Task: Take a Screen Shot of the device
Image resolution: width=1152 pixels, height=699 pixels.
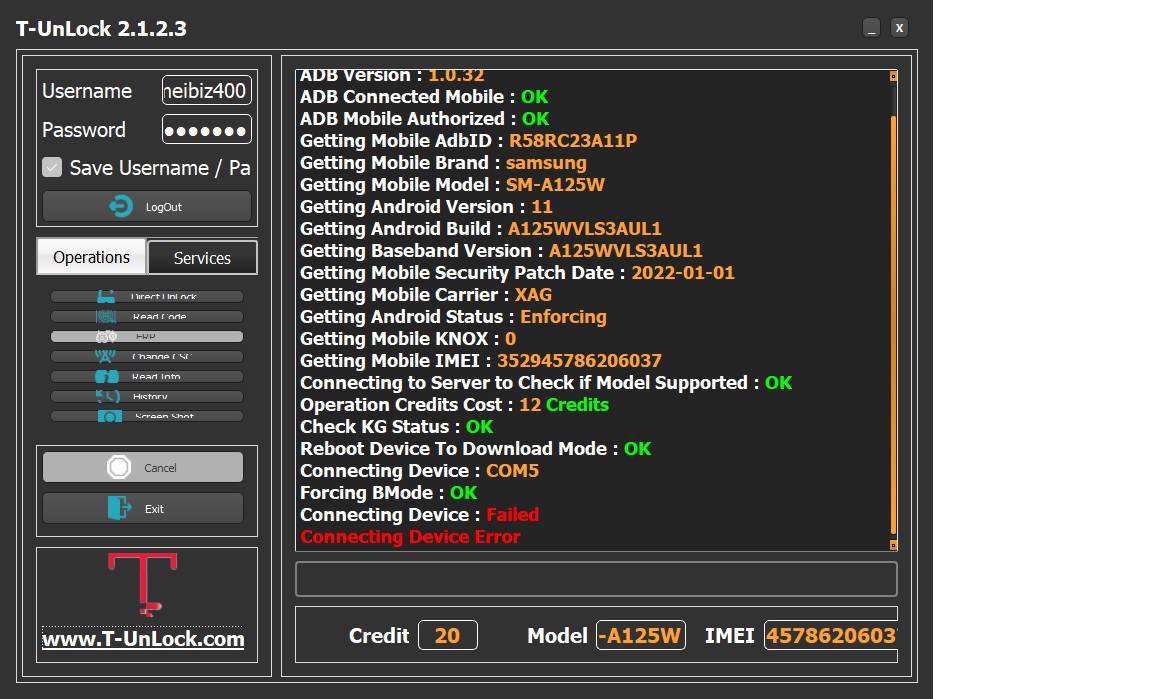Action: click(147, 416)
